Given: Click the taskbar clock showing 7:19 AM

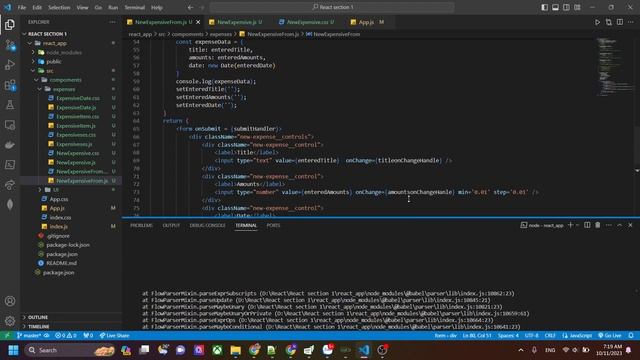Looking at the screenshot, I should (609, 350).
